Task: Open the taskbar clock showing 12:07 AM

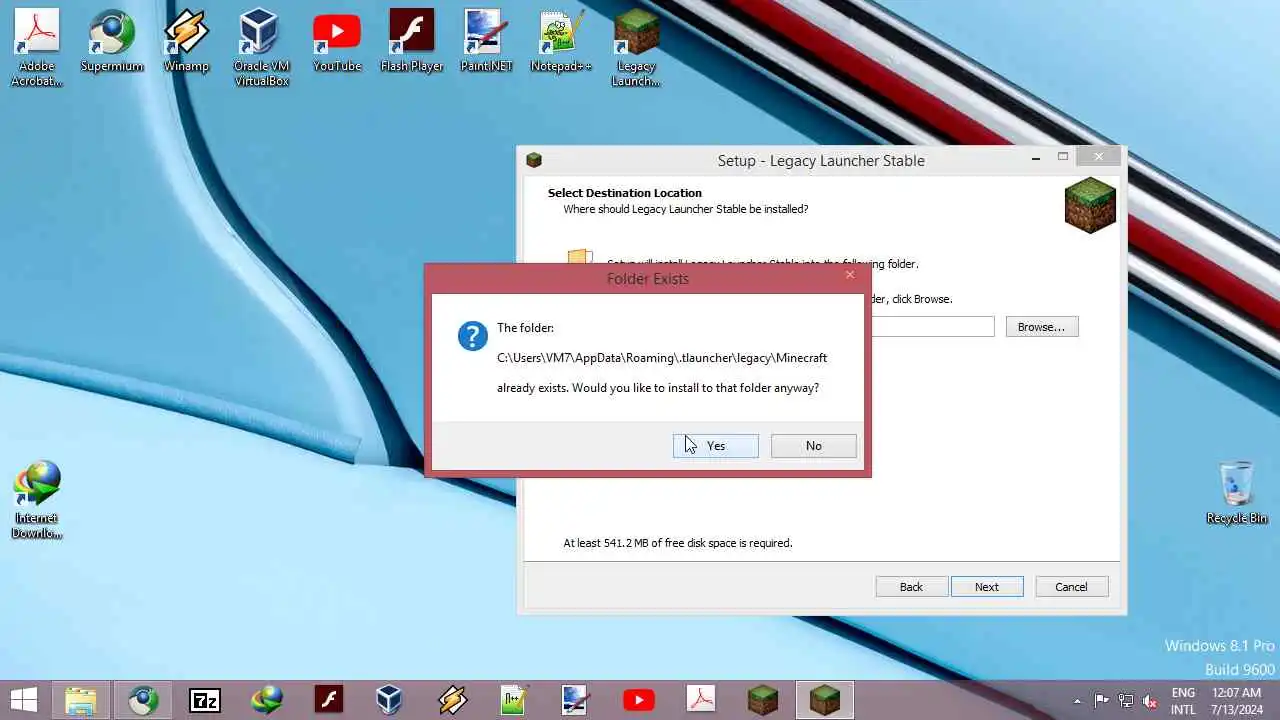Action: tap(1235, 701)
